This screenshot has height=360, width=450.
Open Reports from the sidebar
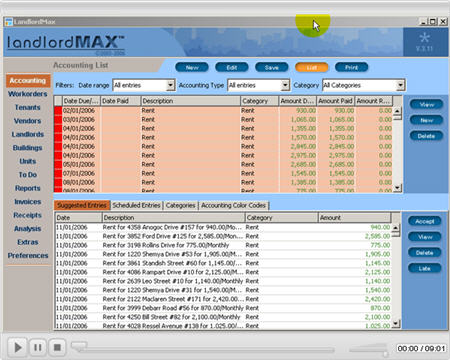[x=28, y=188]
